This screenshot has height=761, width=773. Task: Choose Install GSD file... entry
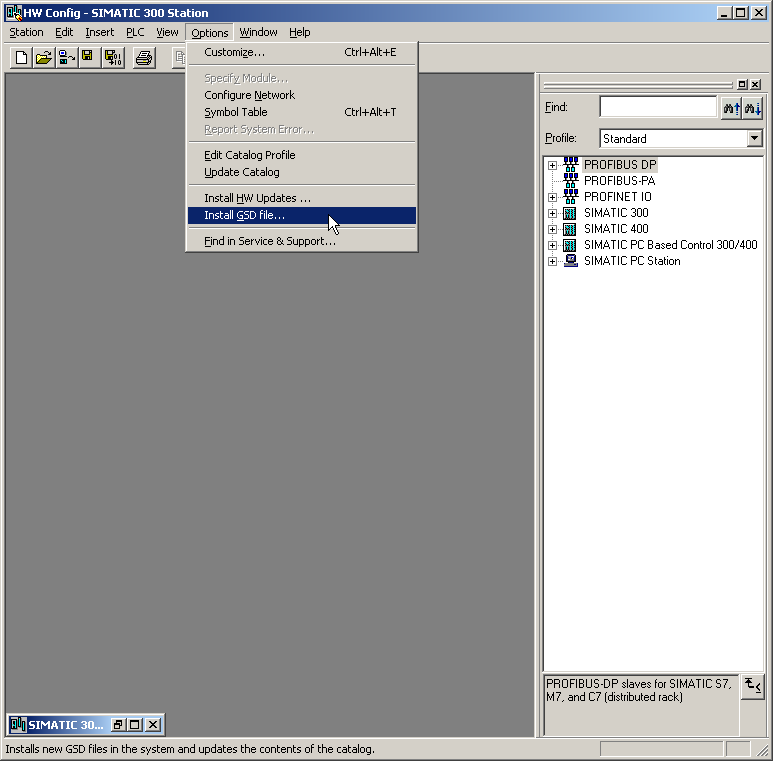click(x=302, y=215)
